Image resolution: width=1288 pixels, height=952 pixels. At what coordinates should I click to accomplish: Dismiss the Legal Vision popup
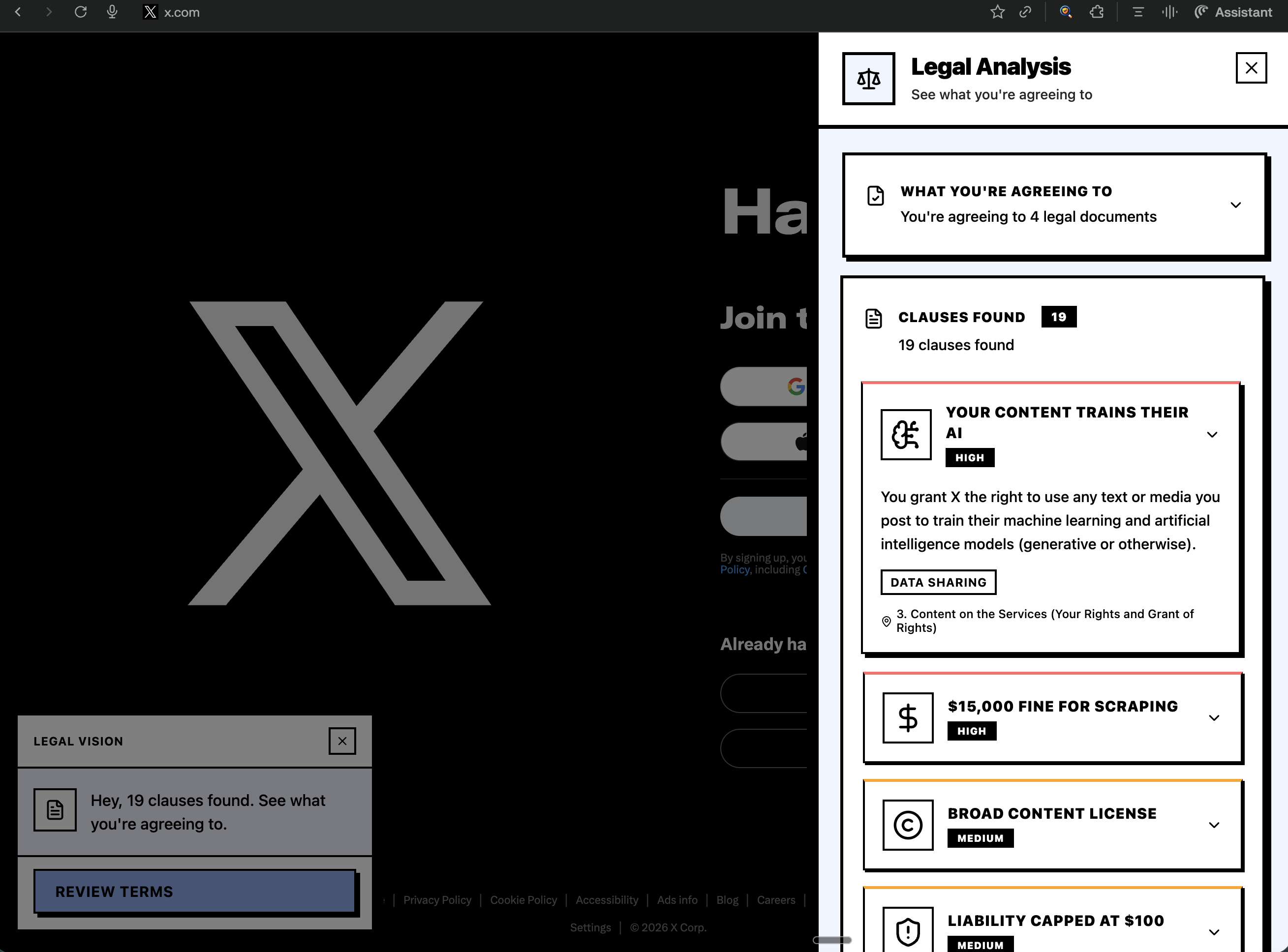(342, 741)
